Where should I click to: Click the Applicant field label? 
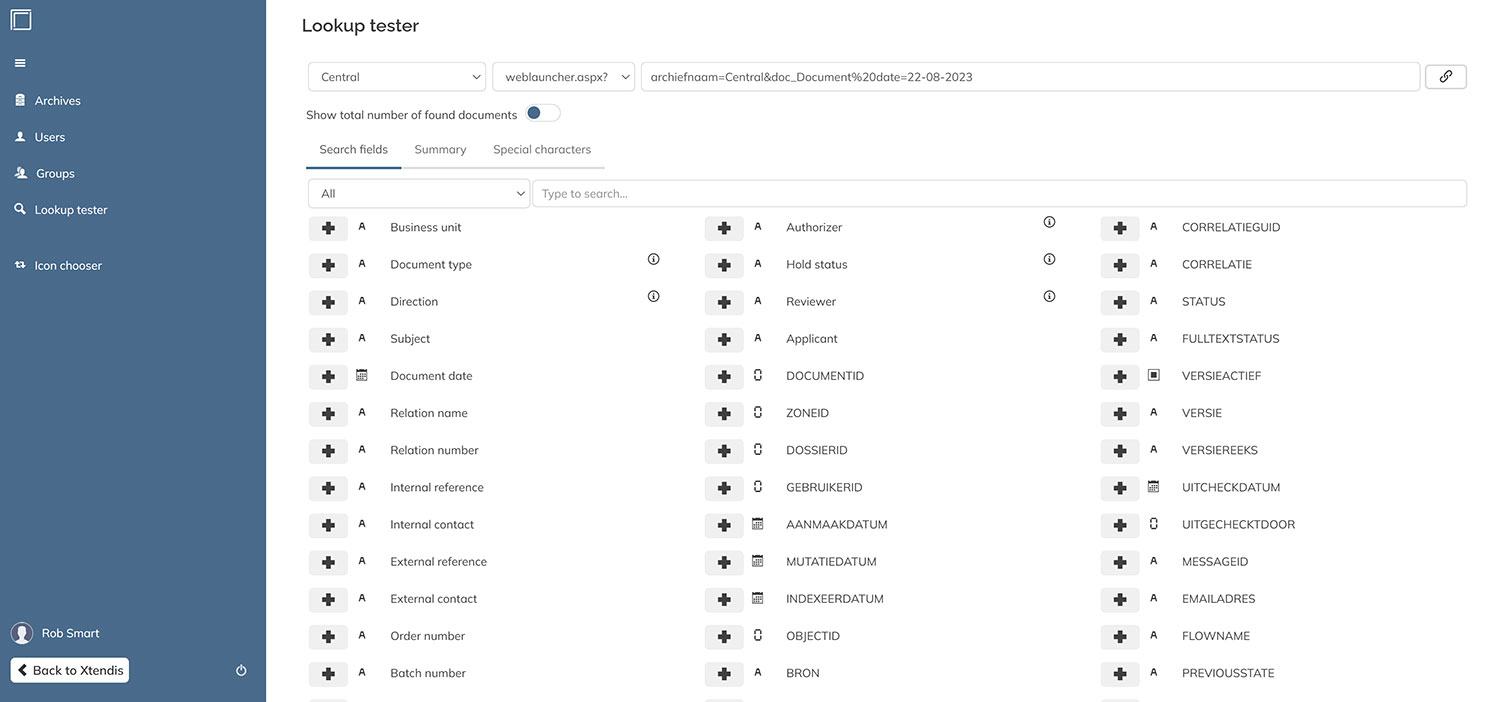click(x=812, y=339)
